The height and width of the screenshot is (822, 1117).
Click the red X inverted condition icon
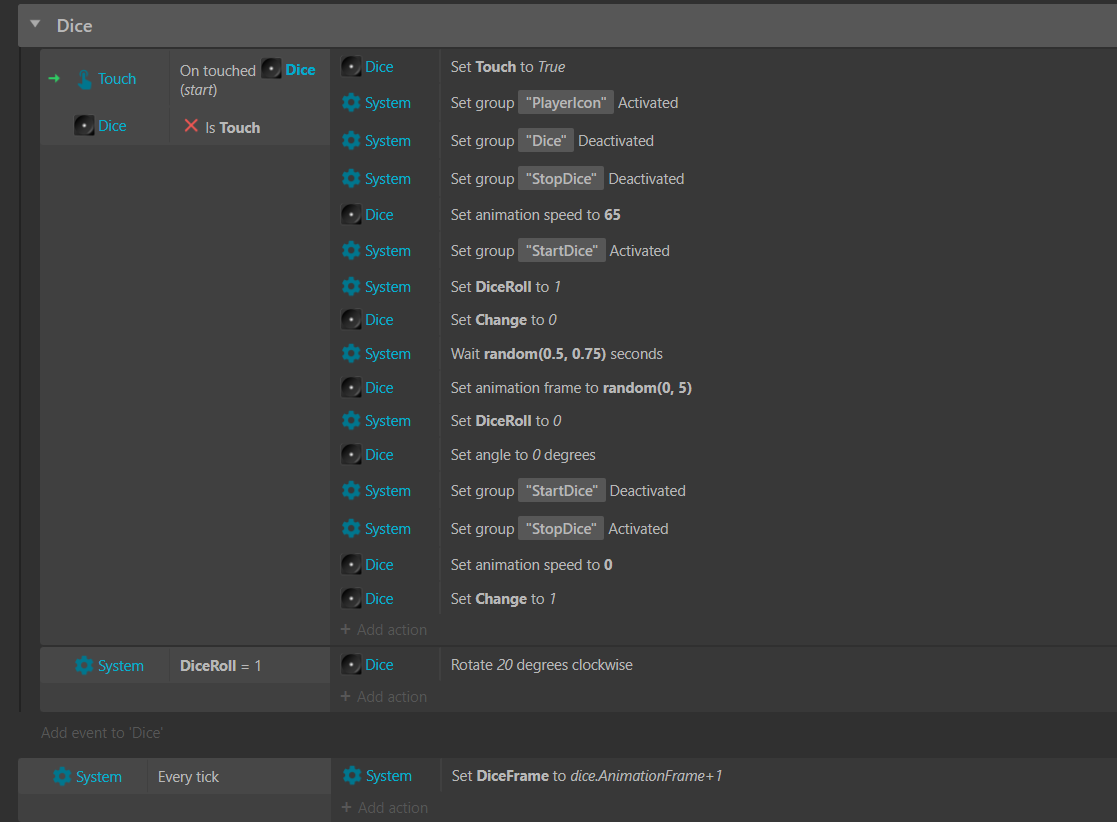pyautogui.click(x=191, y=127)
